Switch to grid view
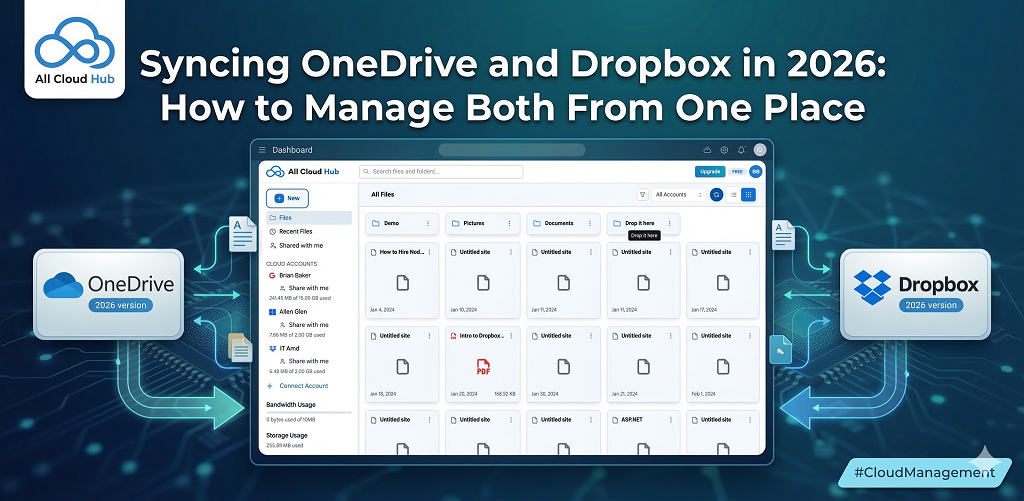Image resolution: width=1024 pixels, height=501 pixels. [748, 195]
